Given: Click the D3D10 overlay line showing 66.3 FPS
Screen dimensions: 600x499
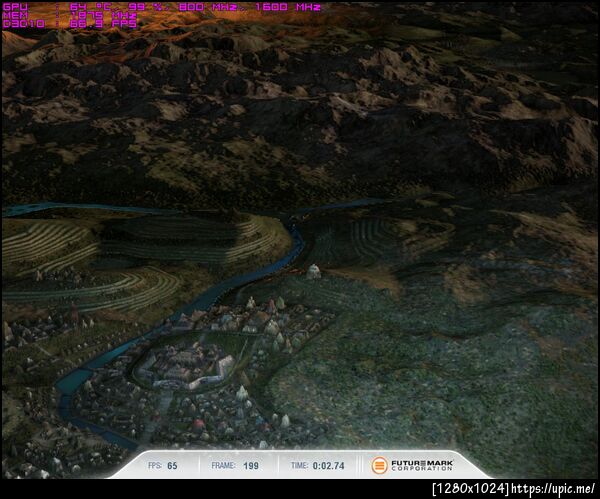Looking at the screenshot, I should tap(70, 24).
